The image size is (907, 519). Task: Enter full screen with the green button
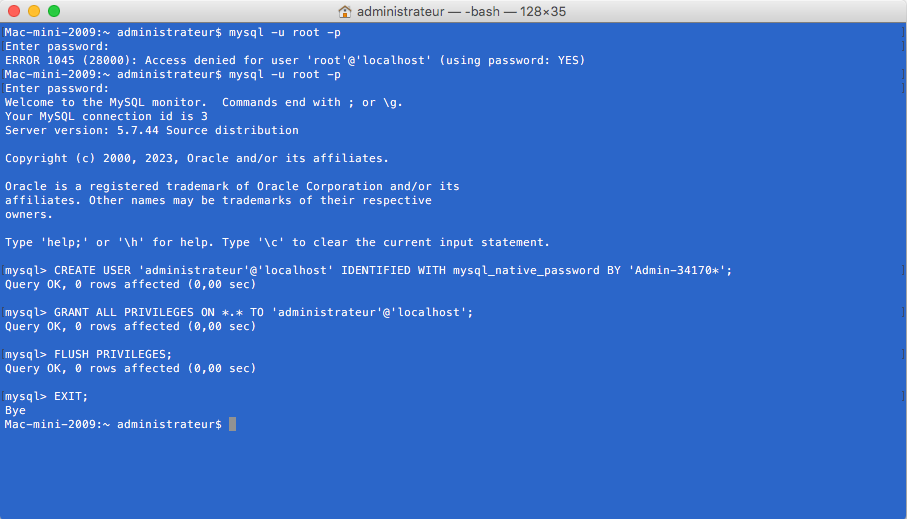coord(53,11)
